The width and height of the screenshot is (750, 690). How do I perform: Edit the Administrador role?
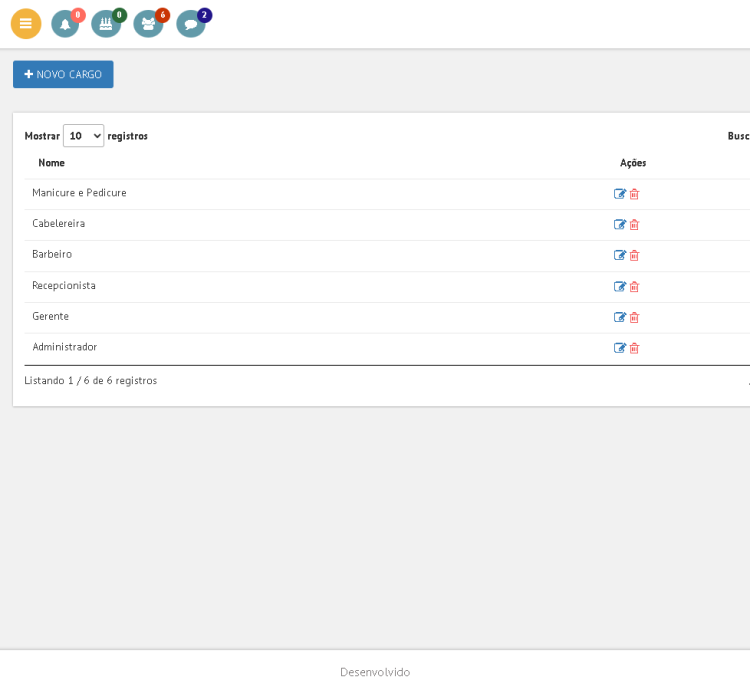click(x=620, y=349)
